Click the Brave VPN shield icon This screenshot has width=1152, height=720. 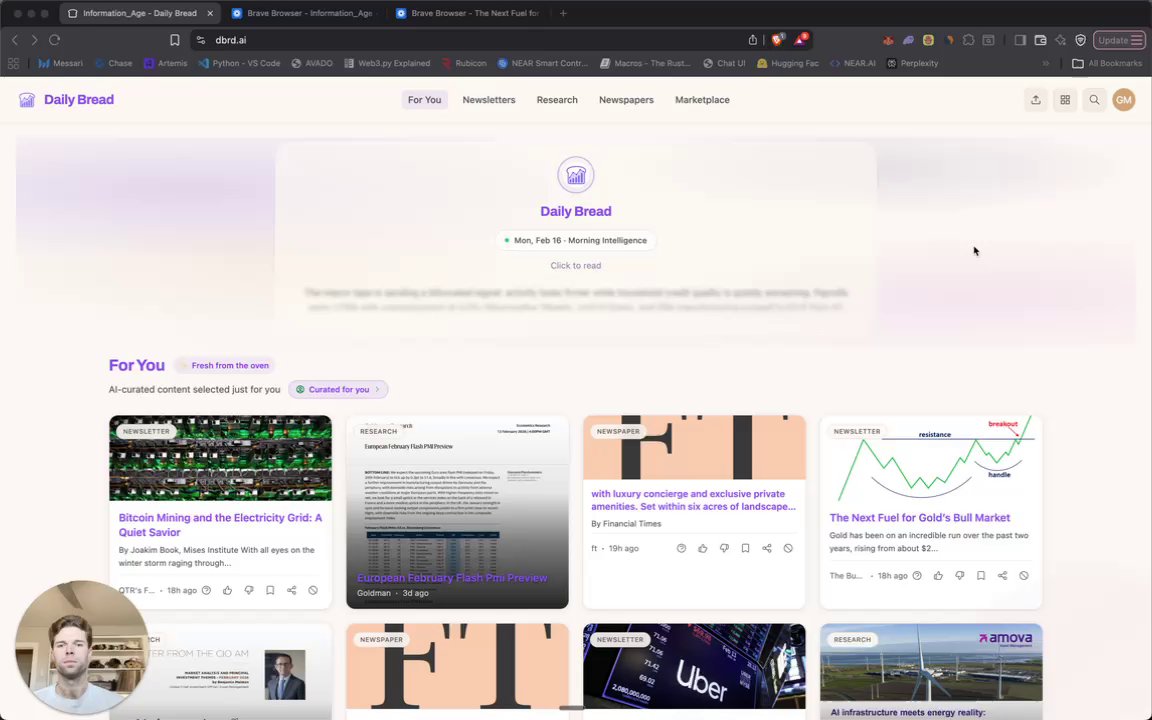coord(1081,40)
